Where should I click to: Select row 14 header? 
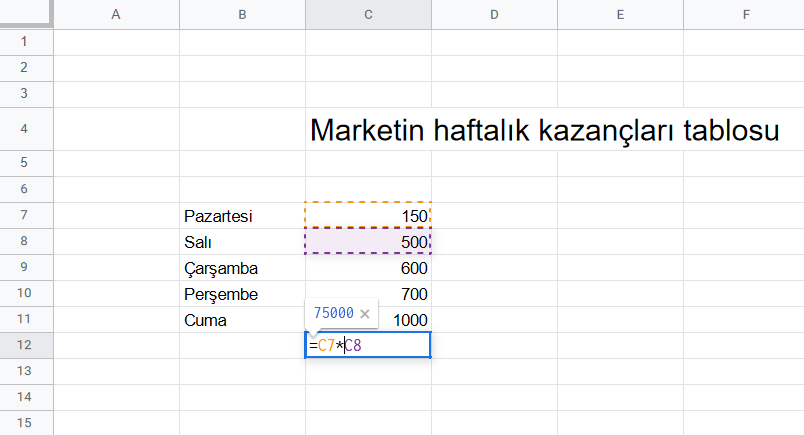tap(26, 397)
